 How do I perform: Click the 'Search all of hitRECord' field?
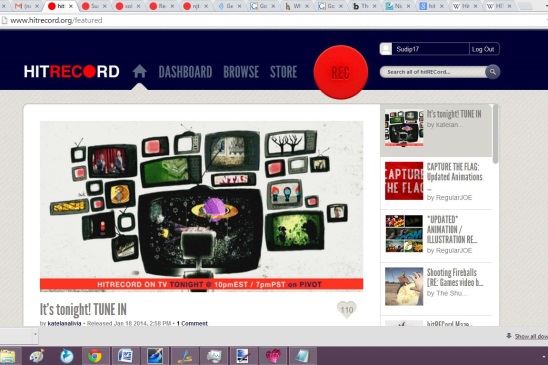pos(433,72)
